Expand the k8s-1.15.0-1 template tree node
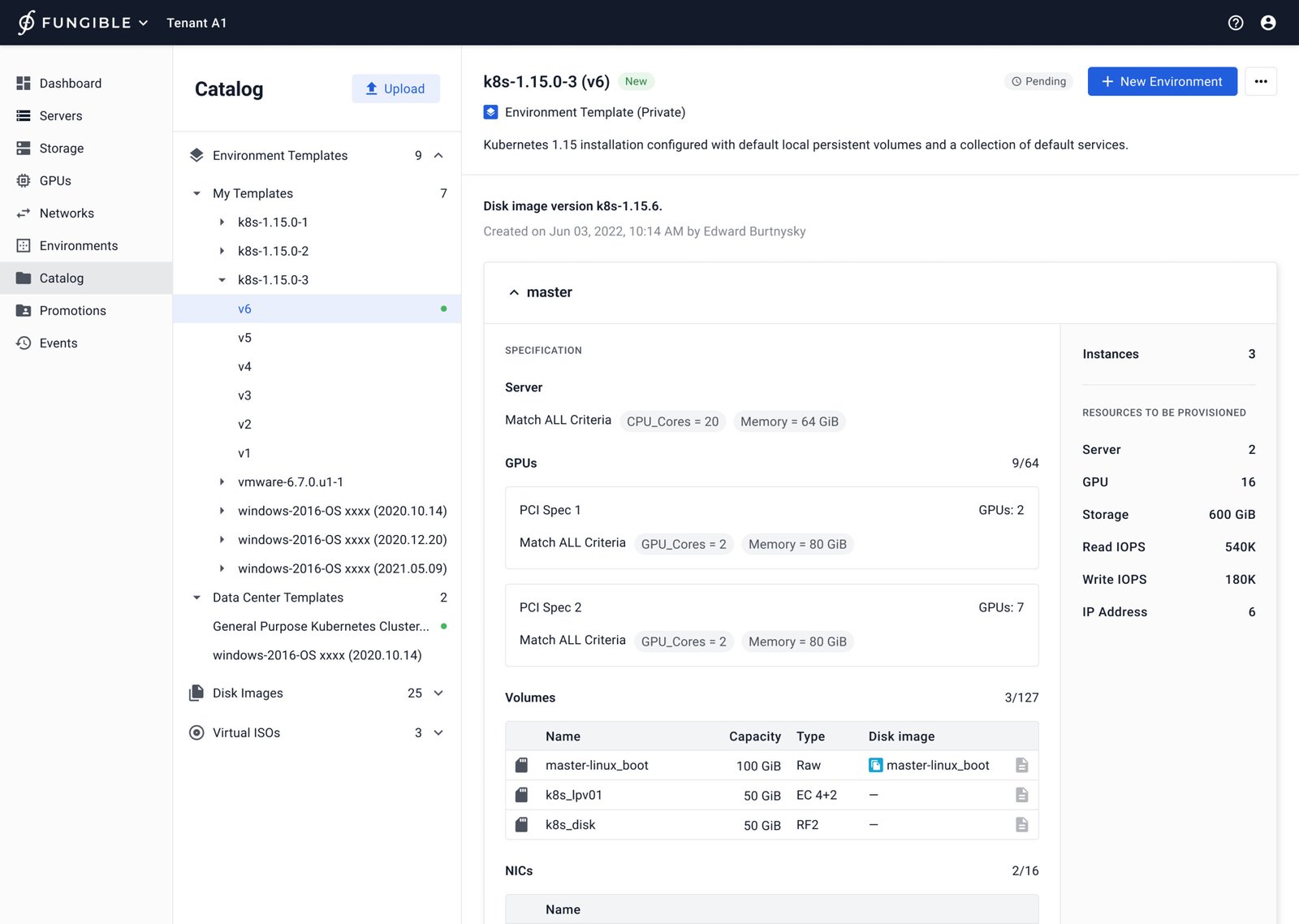 click(222, 222)
